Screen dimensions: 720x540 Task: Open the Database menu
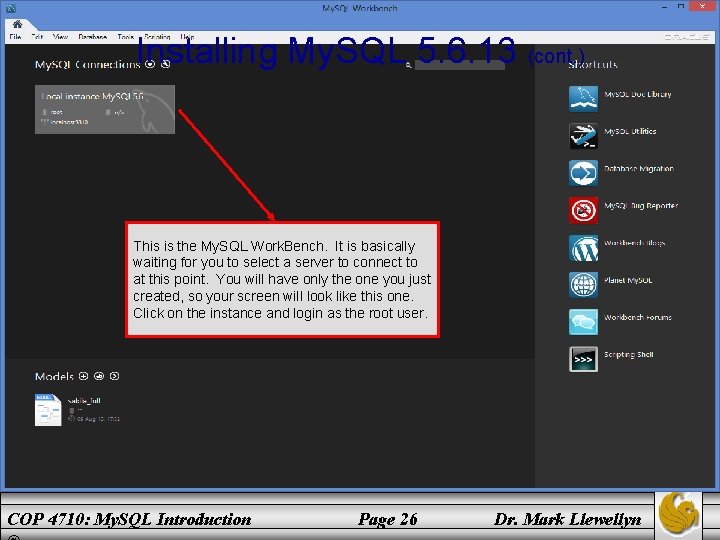(x=93, y=37)
